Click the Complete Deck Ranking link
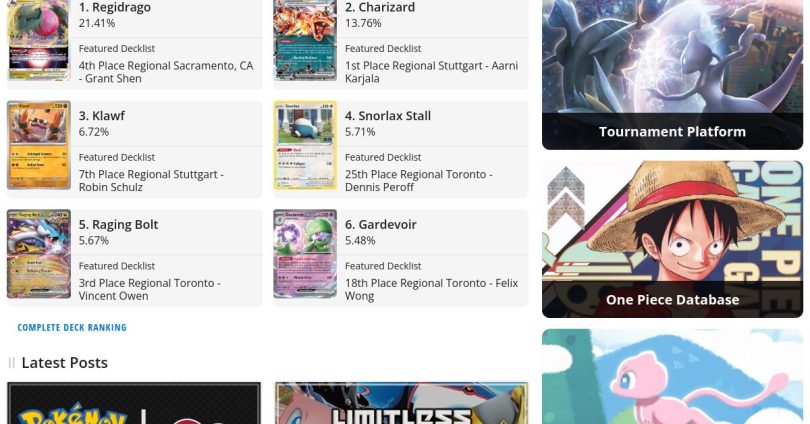The image size is (810, 424). 72,327
